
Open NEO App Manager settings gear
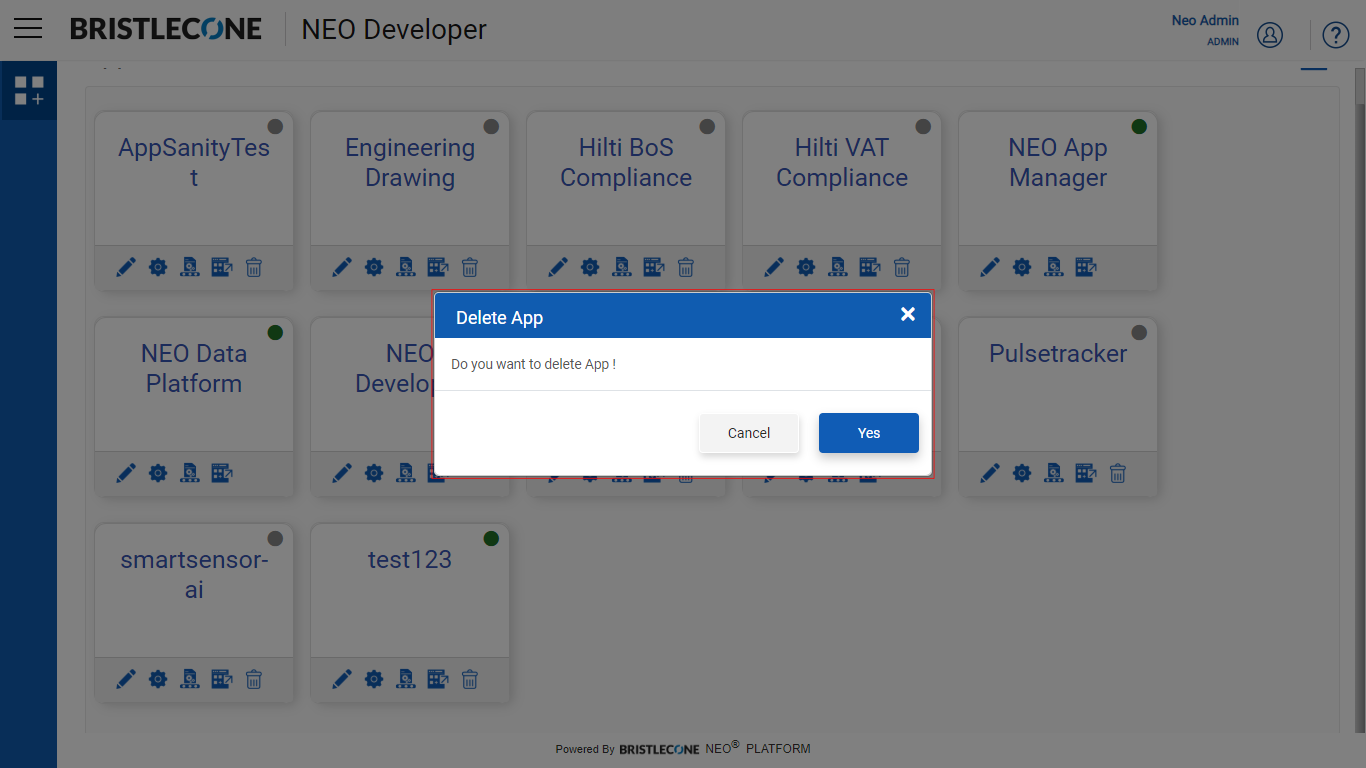(1022, 267)
